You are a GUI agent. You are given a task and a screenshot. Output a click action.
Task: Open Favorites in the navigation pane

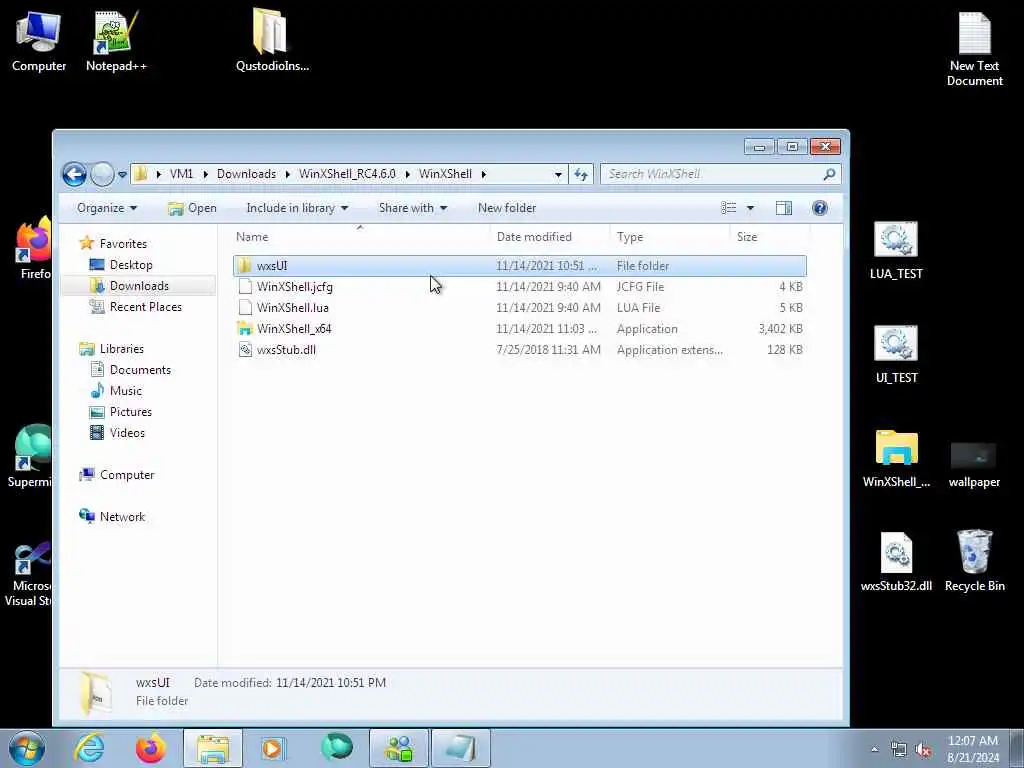(123, 244)
